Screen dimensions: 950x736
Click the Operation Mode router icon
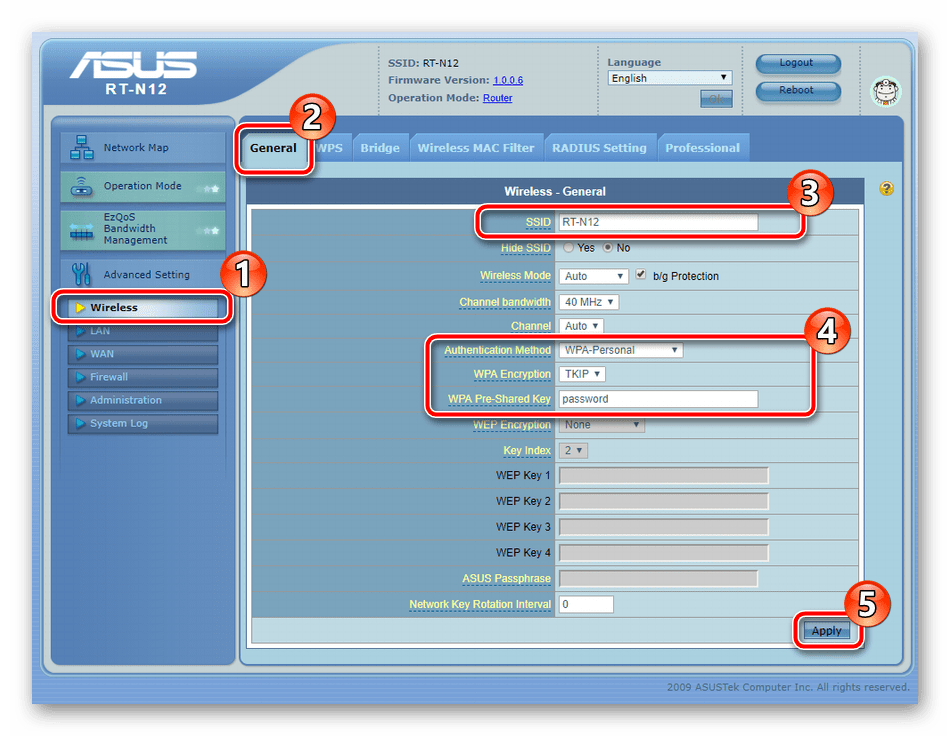[x=81, y=186]
